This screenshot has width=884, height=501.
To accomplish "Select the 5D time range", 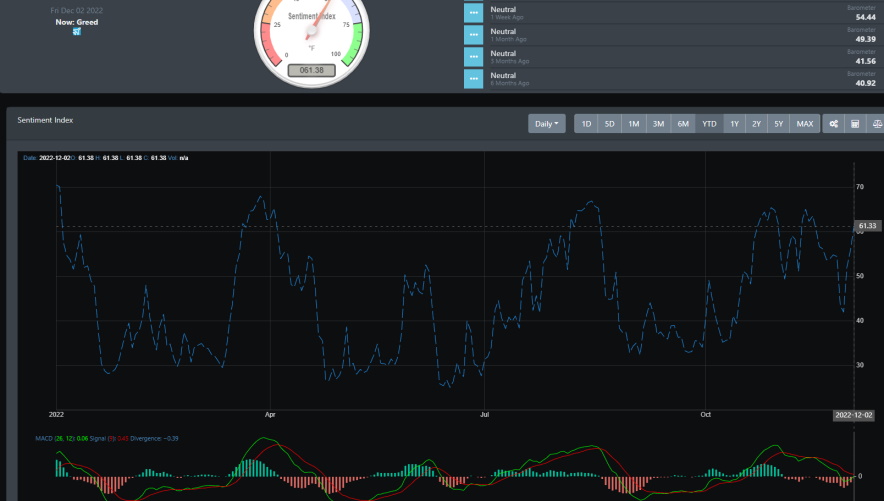I will (609, 124).
